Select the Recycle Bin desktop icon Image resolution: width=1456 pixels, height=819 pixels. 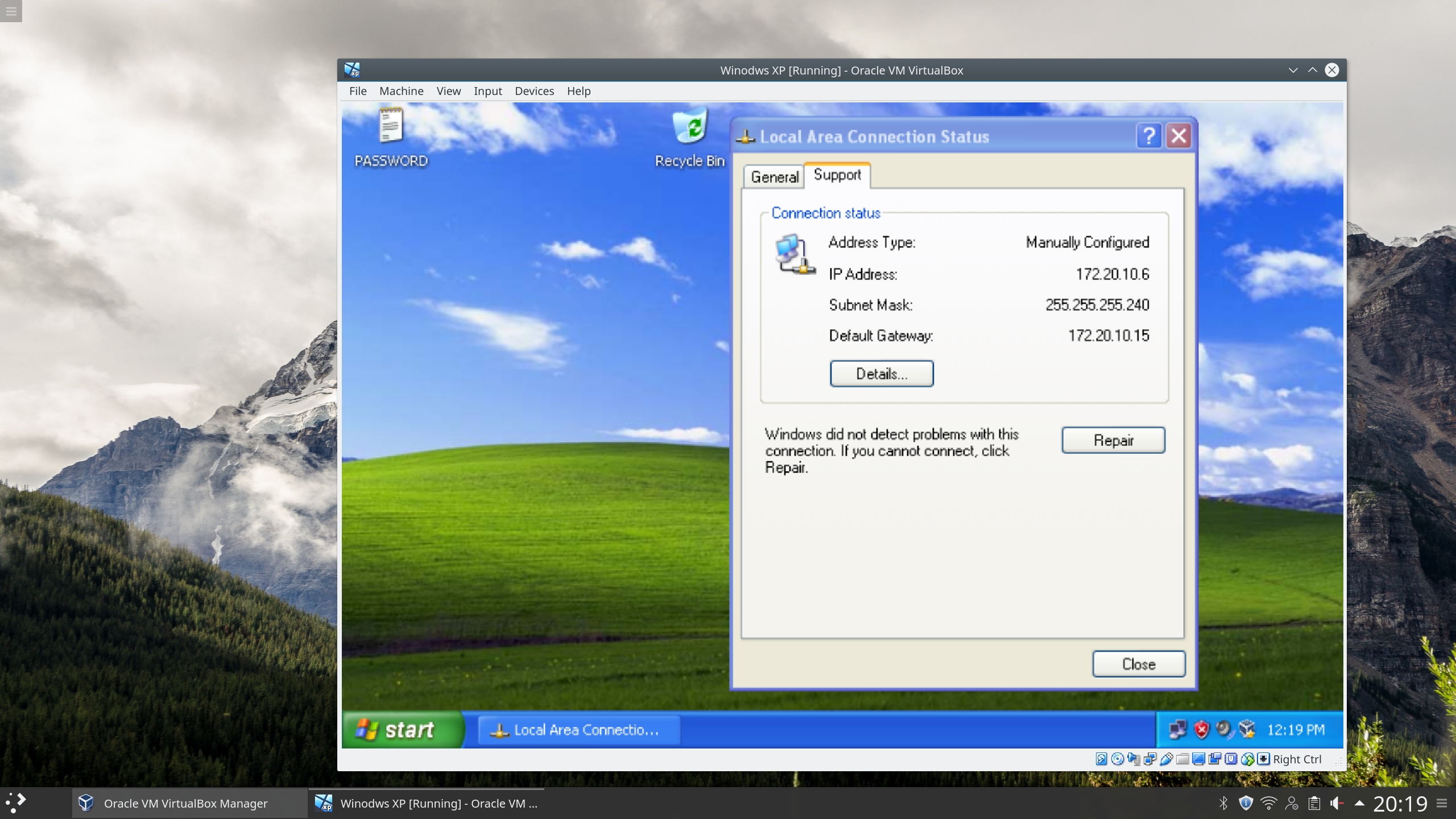pyautogui.click(x=690, y=138)
